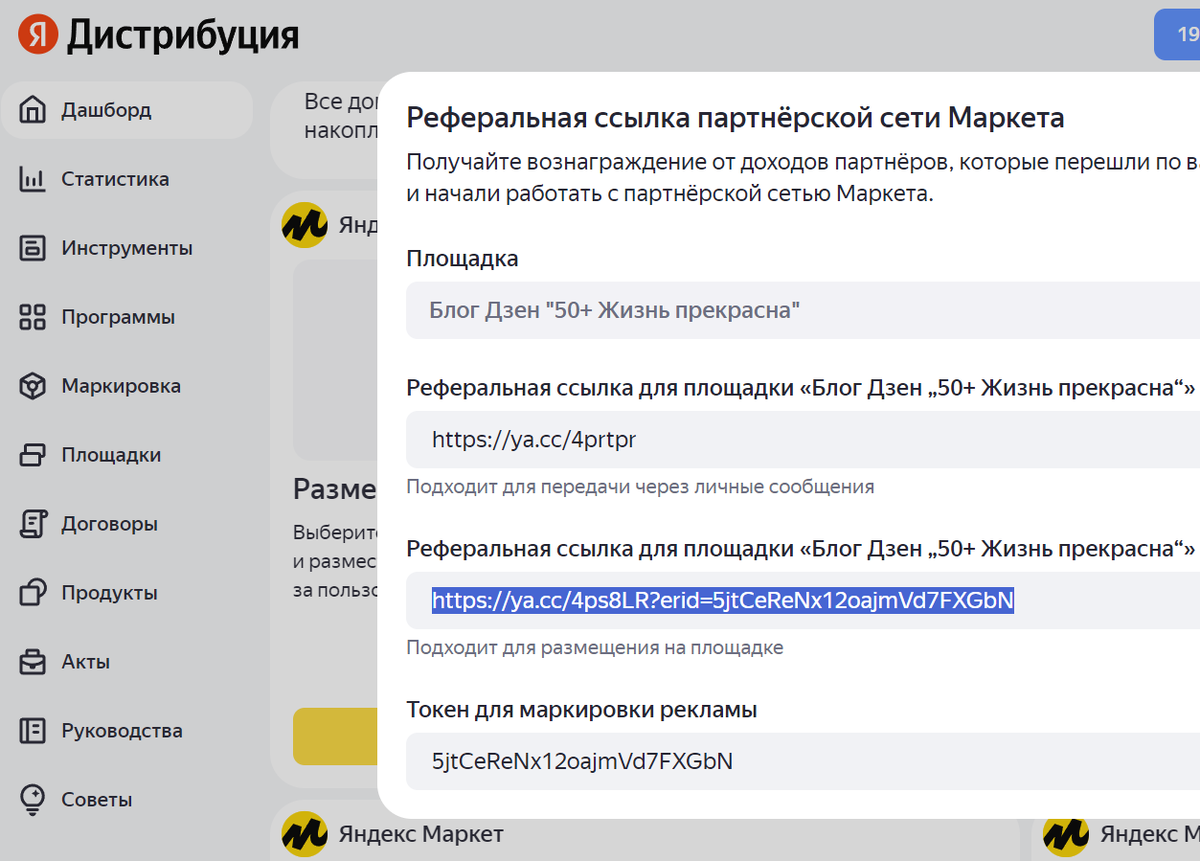Click the Yandex red logo icon
This screenshot has height=861, width=1200.
point(37,35)
